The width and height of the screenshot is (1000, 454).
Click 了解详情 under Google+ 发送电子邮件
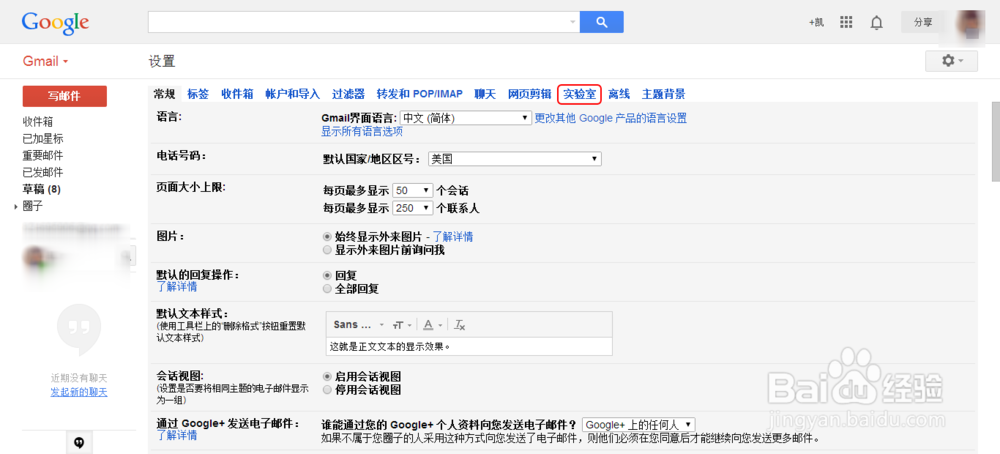coord(177,435)
